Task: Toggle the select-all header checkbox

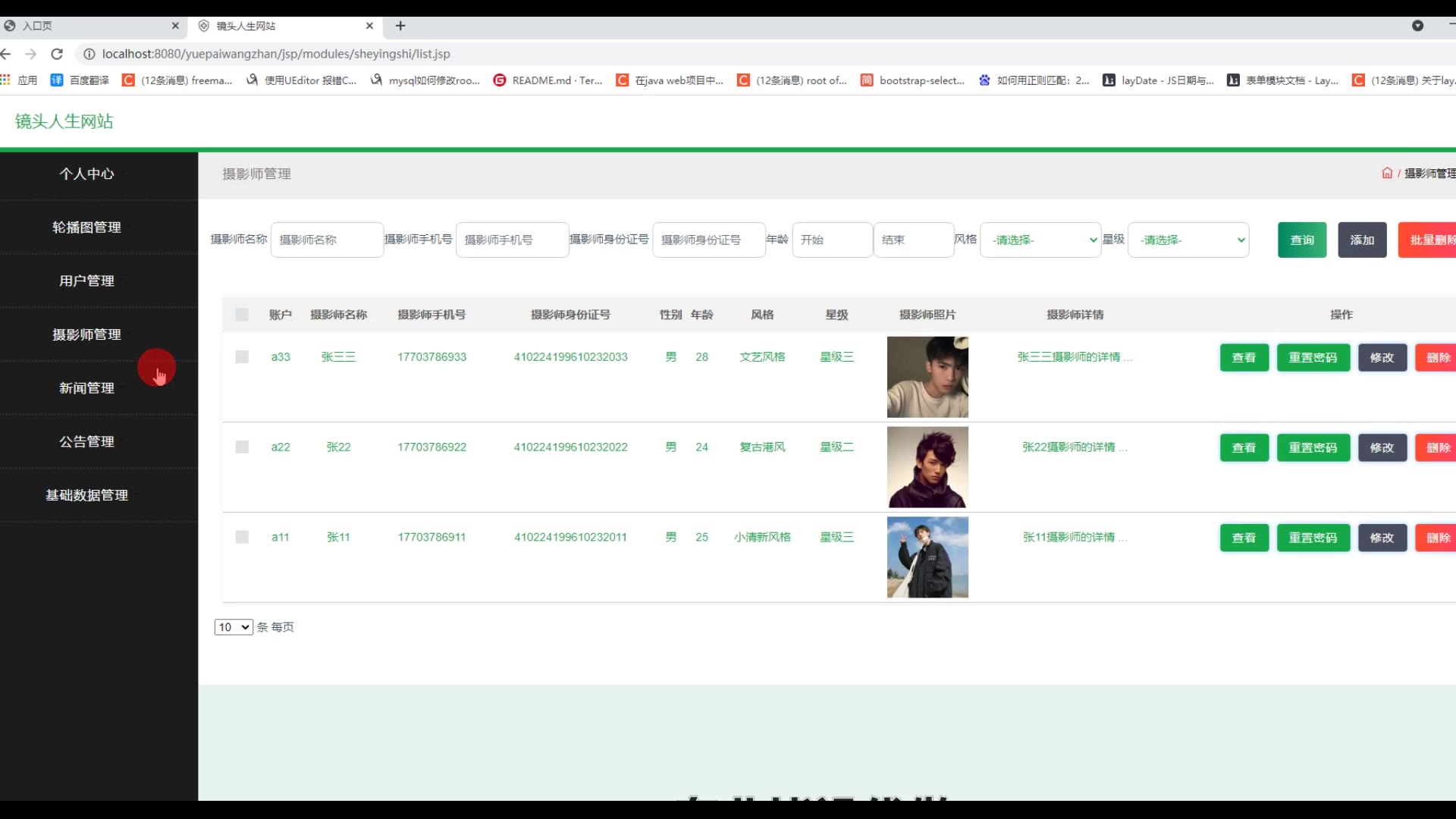Action: (242, 315)
